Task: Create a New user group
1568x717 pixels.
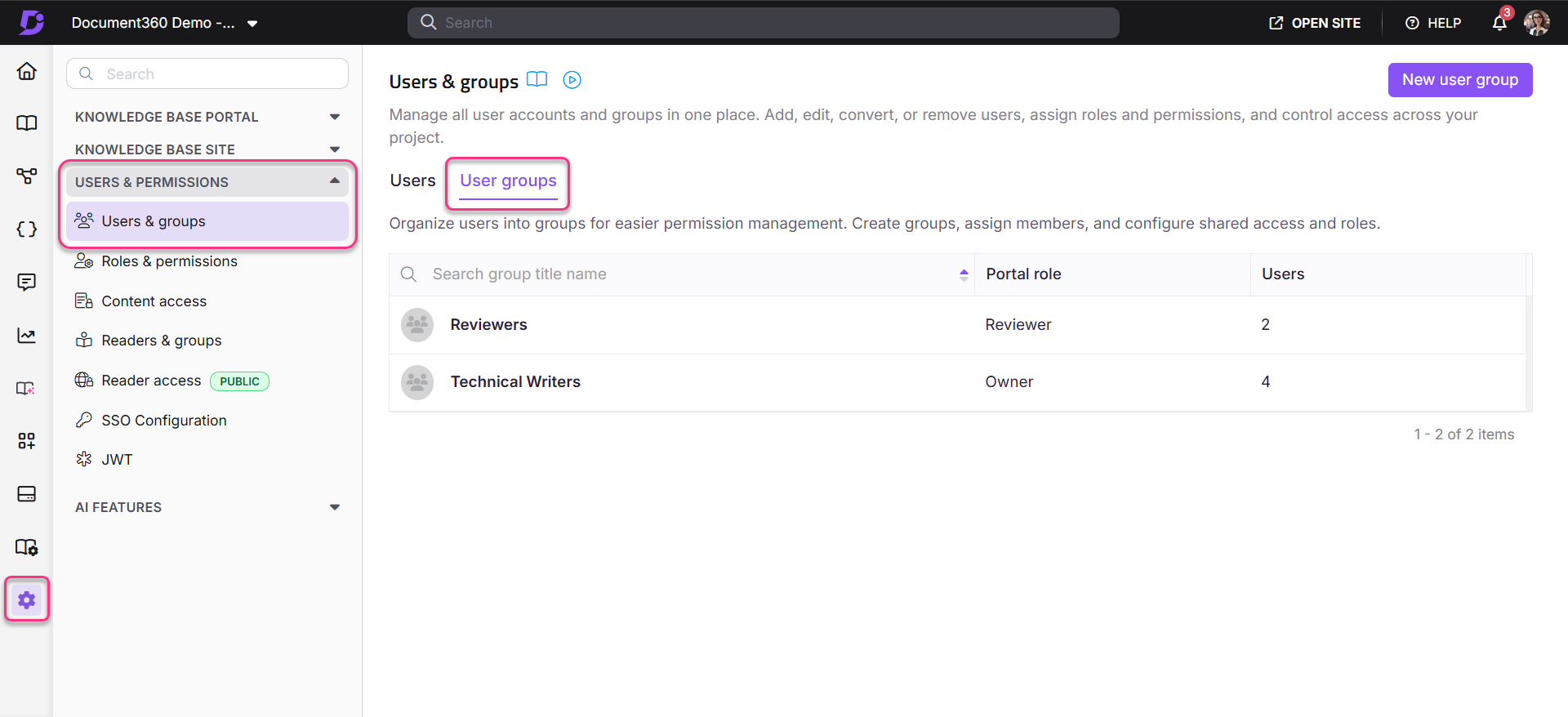Action: click(1460, 80)
